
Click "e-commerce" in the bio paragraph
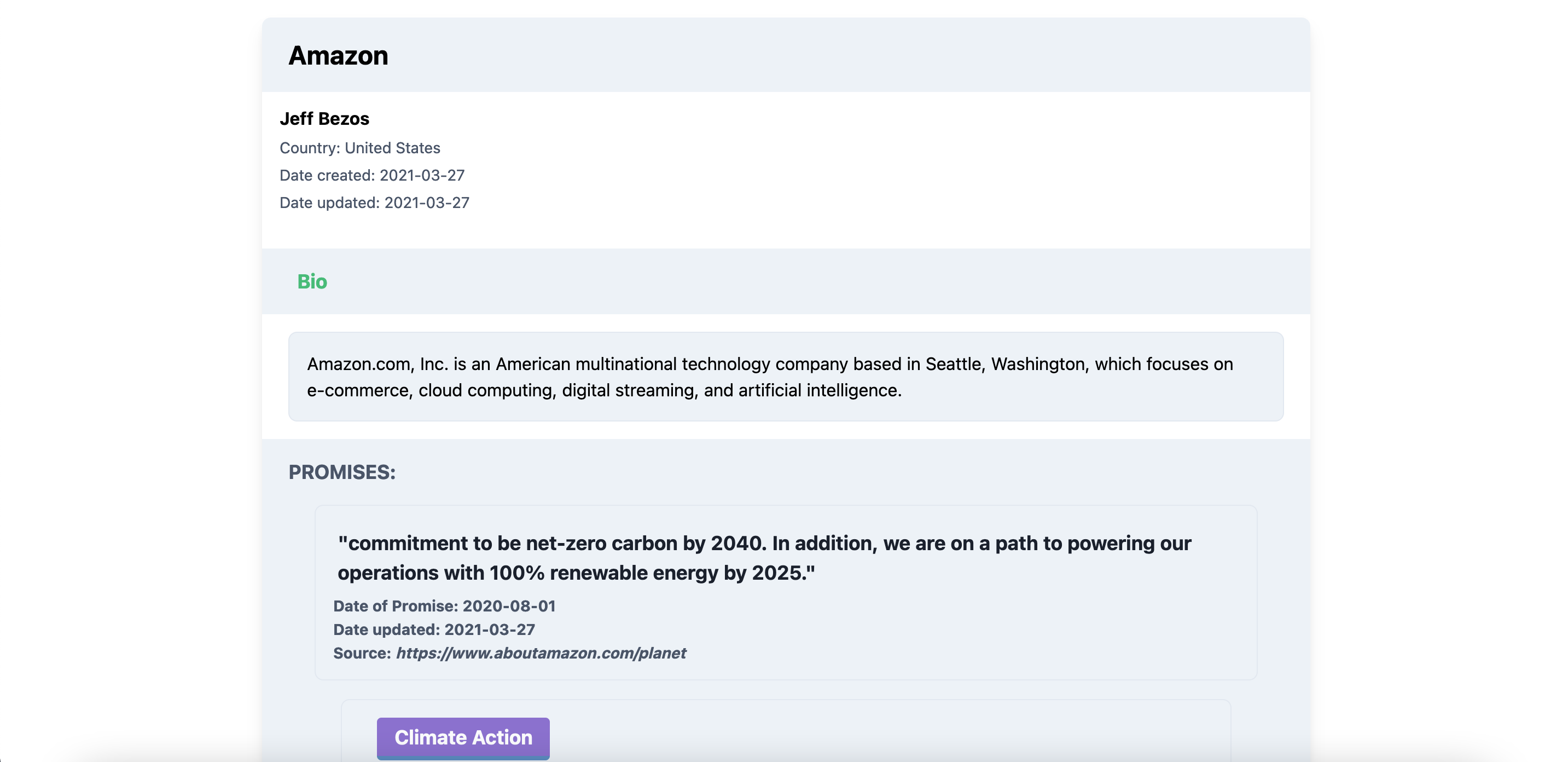(358, 390)
